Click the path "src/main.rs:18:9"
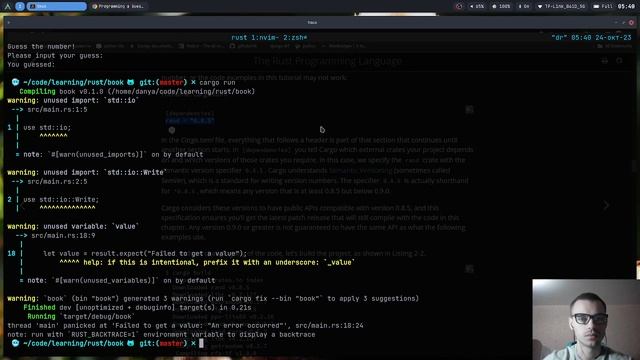 (63, 236)
